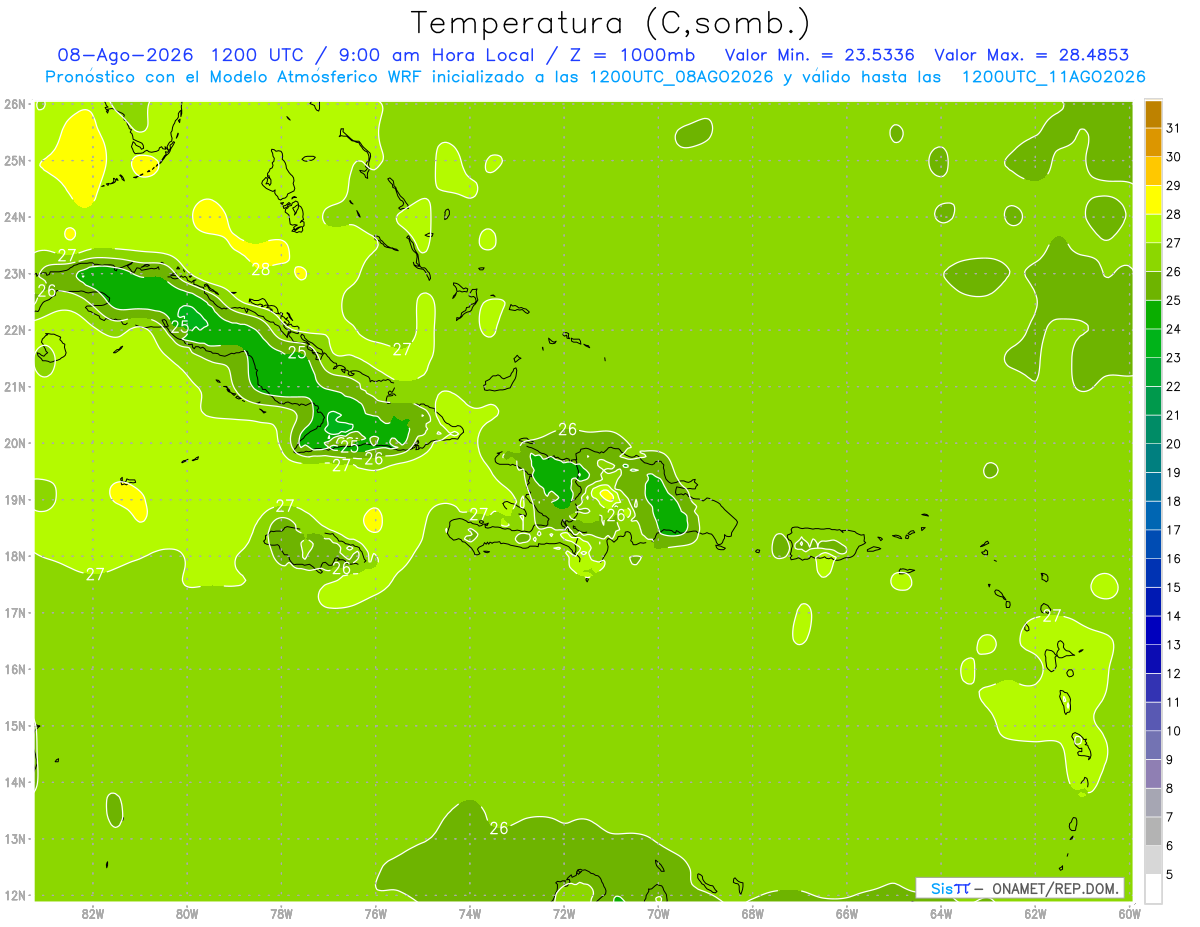1200x927 pixels.
Task: Click the latitude axis label "14N"
Action: [14, 782]
